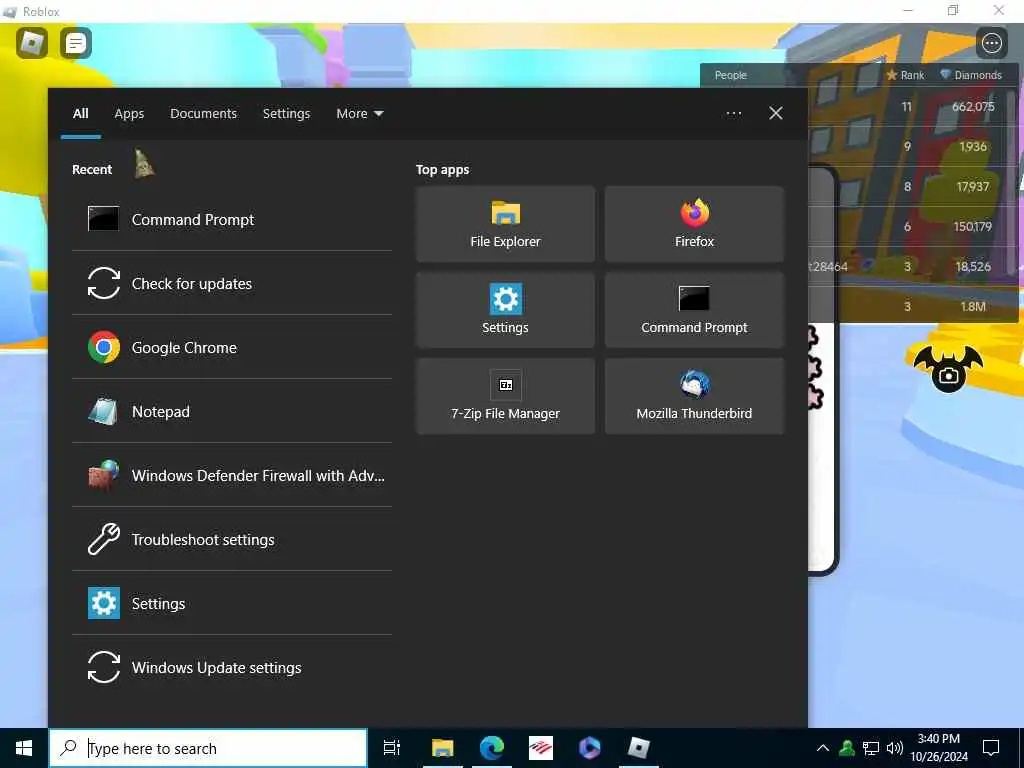This screenshot has width=1024, height=768.
Task: Open Task View on the taskbar
Action: point(392,748)
